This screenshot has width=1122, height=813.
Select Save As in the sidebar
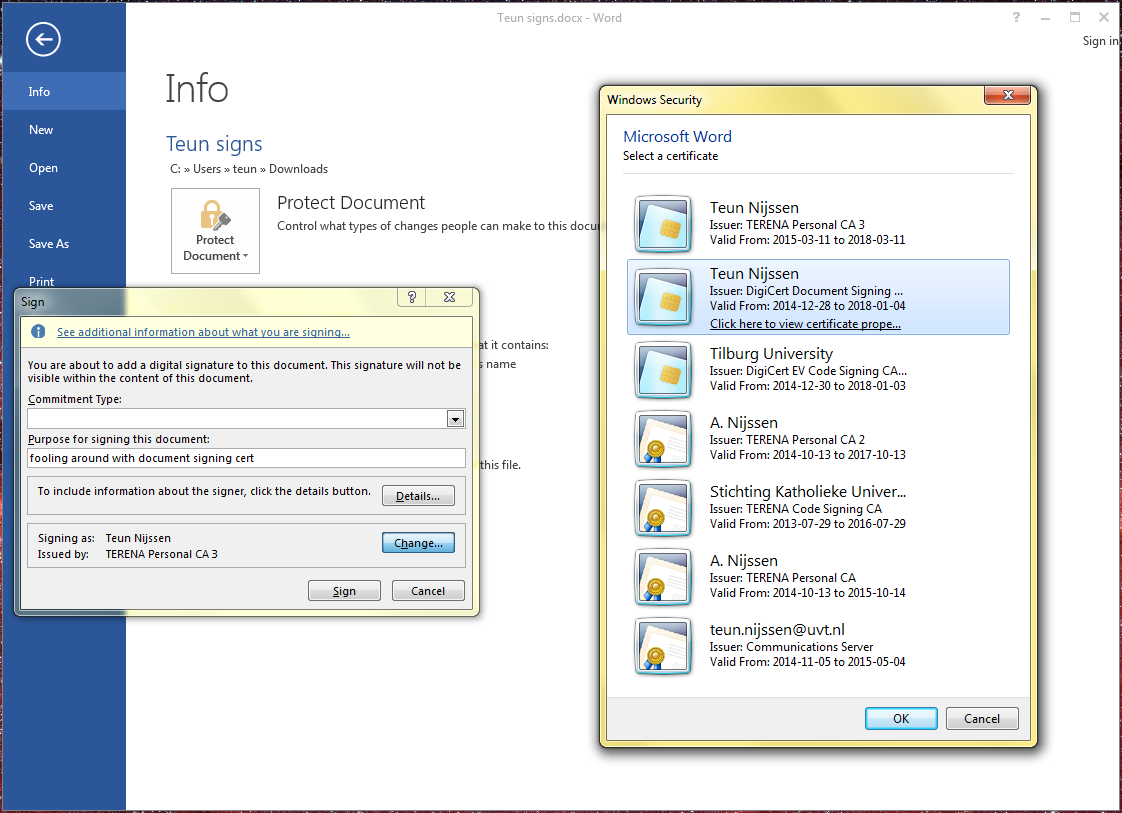pyautogui.click(x=49, y=244)
